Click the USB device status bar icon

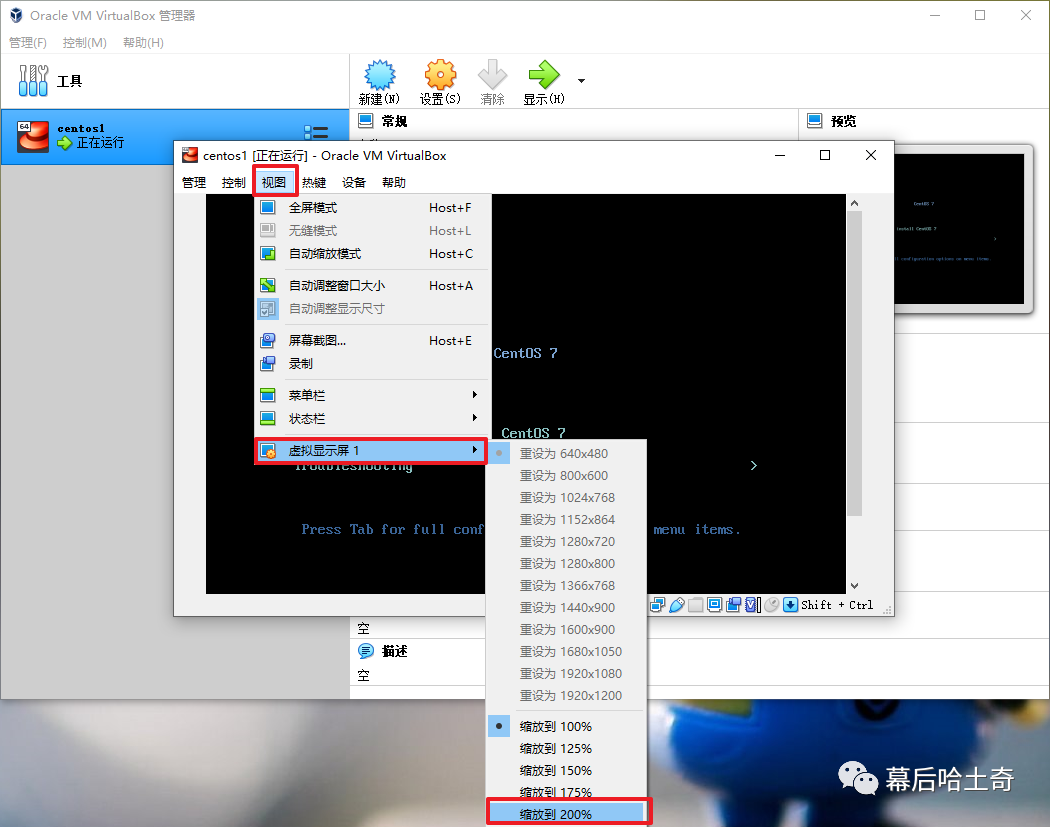677,605
